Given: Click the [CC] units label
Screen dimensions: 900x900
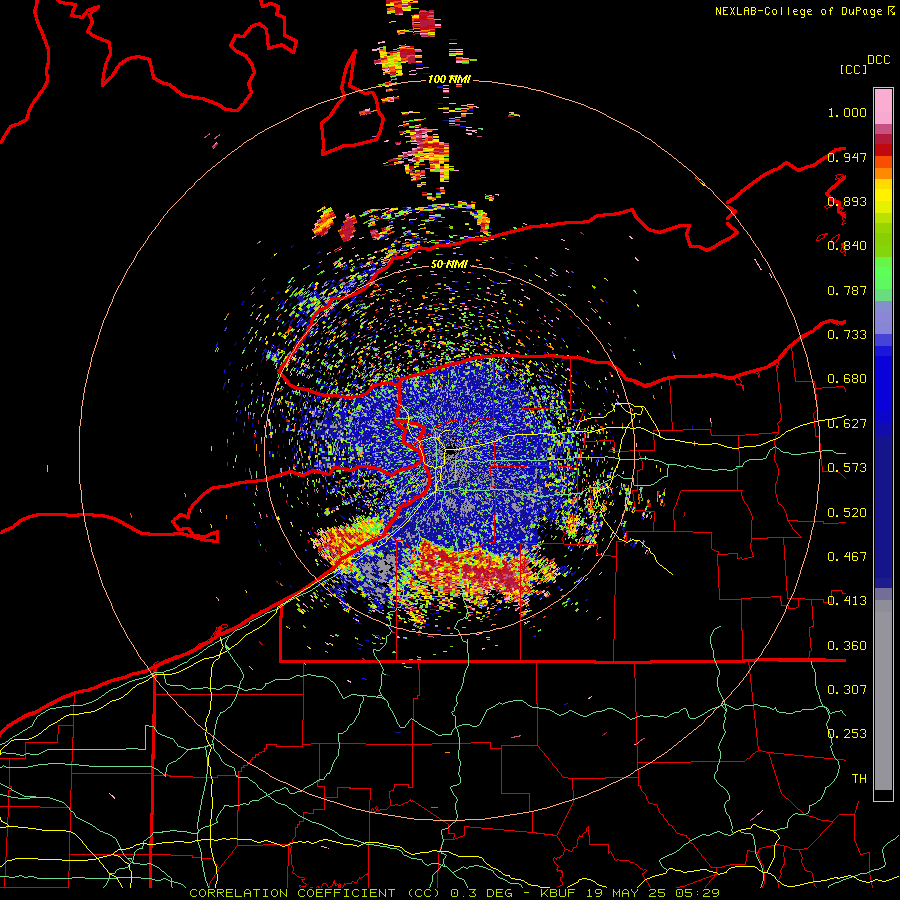Looking at the screenshot, I should pos(854,70).
